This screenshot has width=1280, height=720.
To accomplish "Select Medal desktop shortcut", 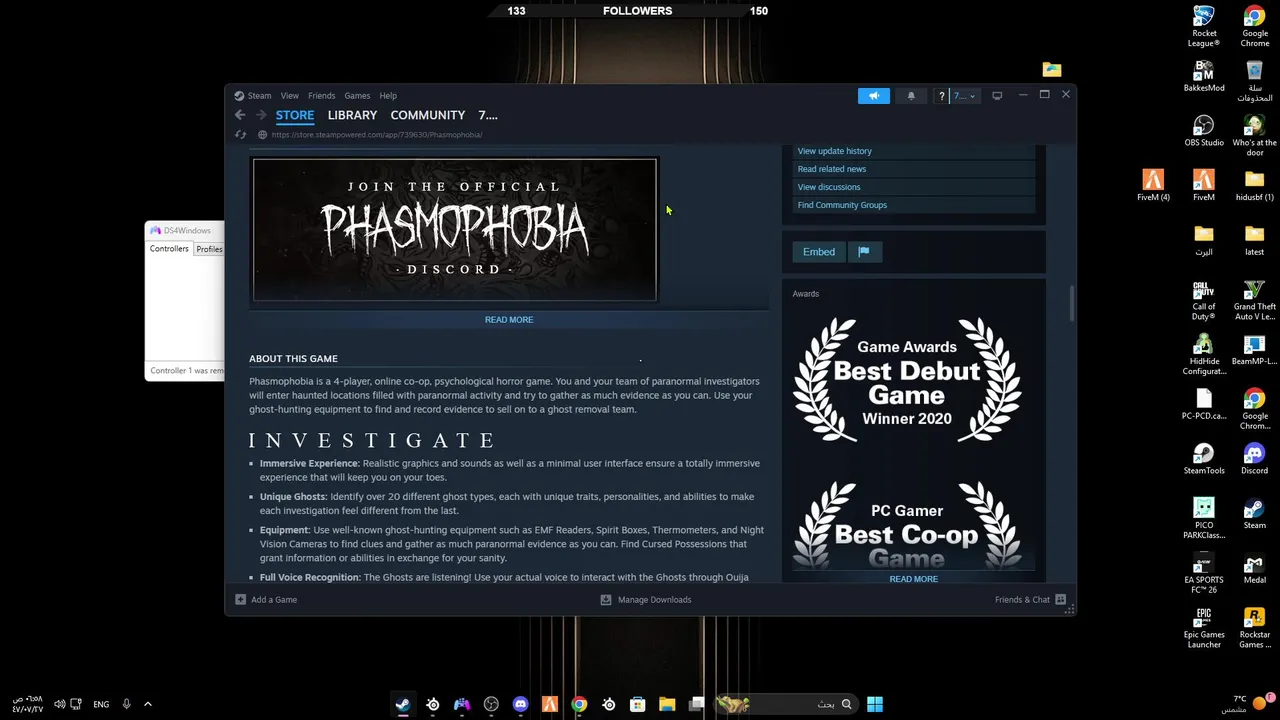I will tap(1255, 568).
